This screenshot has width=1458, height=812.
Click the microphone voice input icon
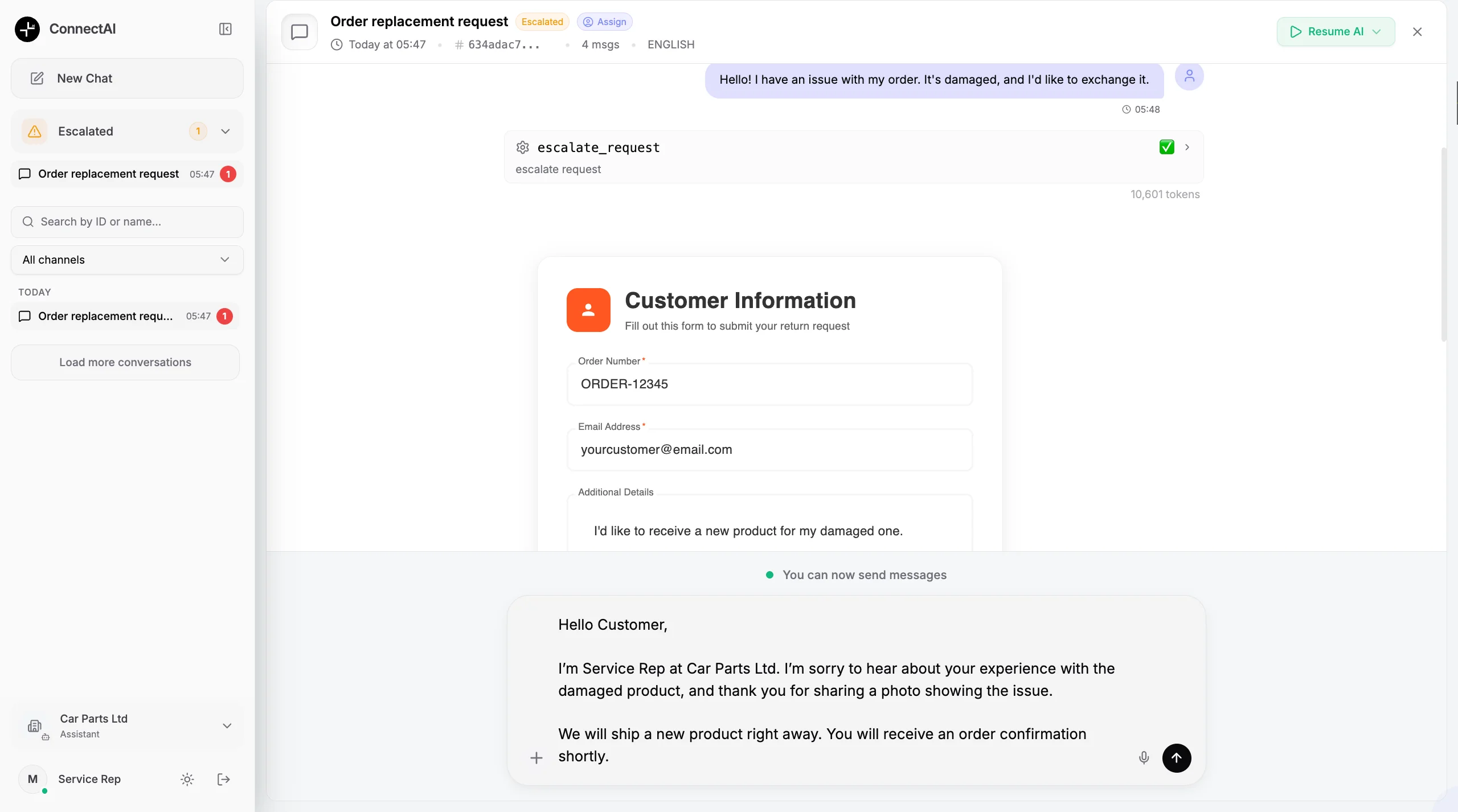pyautogui.click(x=1144, y=758)
